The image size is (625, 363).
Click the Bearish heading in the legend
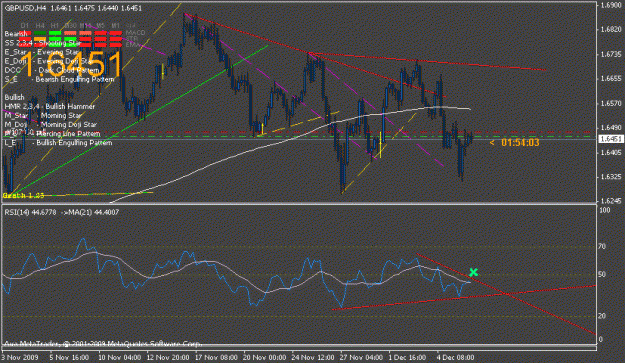pos(16,33)
